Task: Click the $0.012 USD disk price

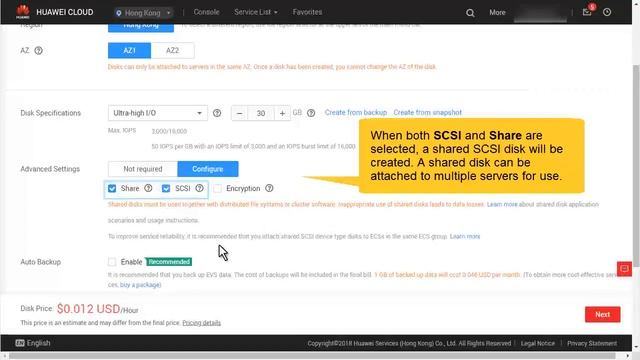Action: (89, 309)
